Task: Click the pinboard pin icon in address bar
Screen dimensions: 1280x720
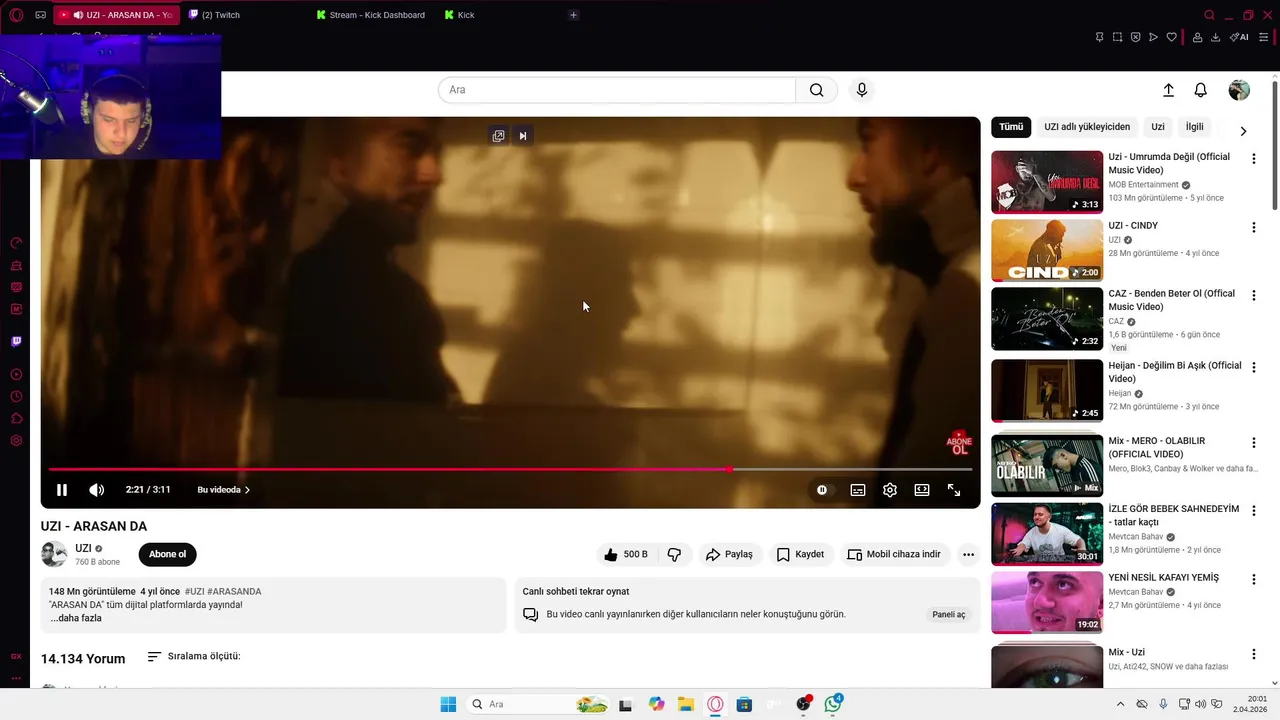Action: click(x=1099, y=37)
